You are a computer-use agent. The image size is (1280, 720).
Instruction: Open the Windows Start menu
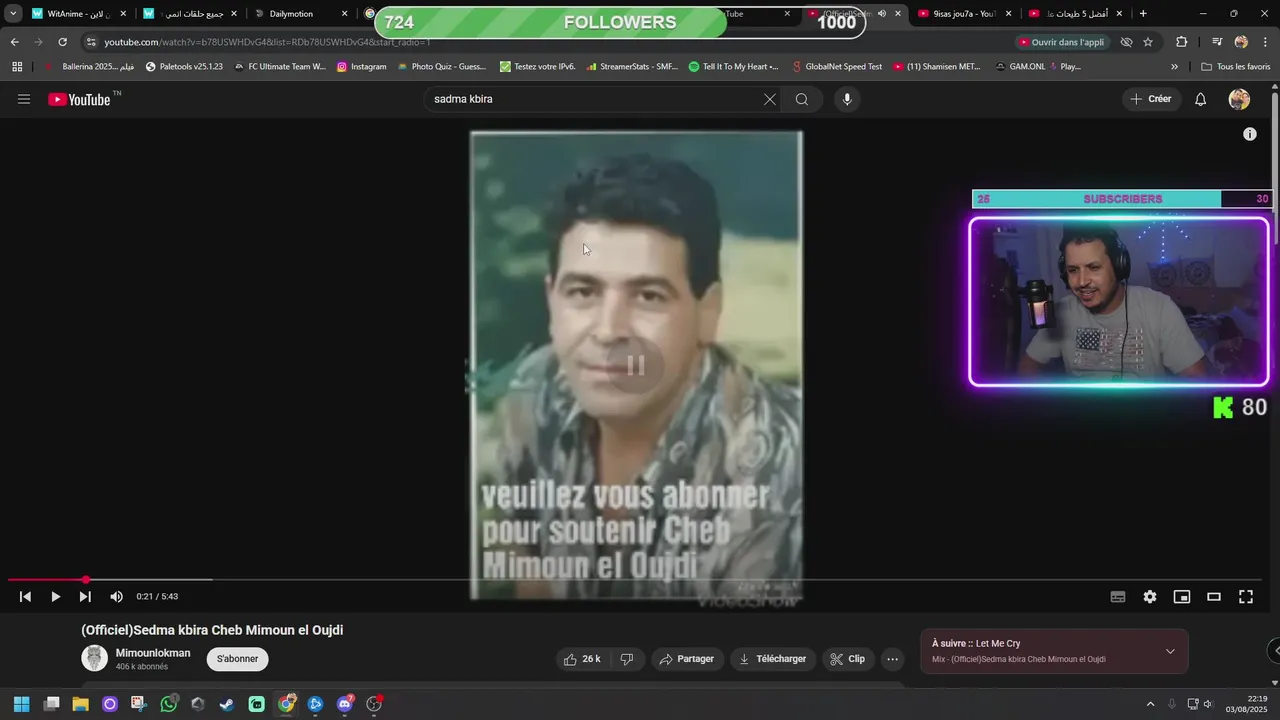coord(21,704)
